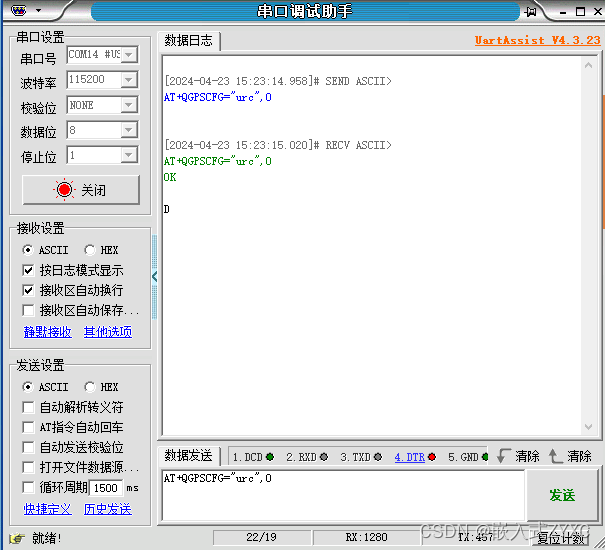Viewport: 605px width, 550px height.
Task: Click the send text box with AT+QGPSCFG
Action: coord(343,495)
